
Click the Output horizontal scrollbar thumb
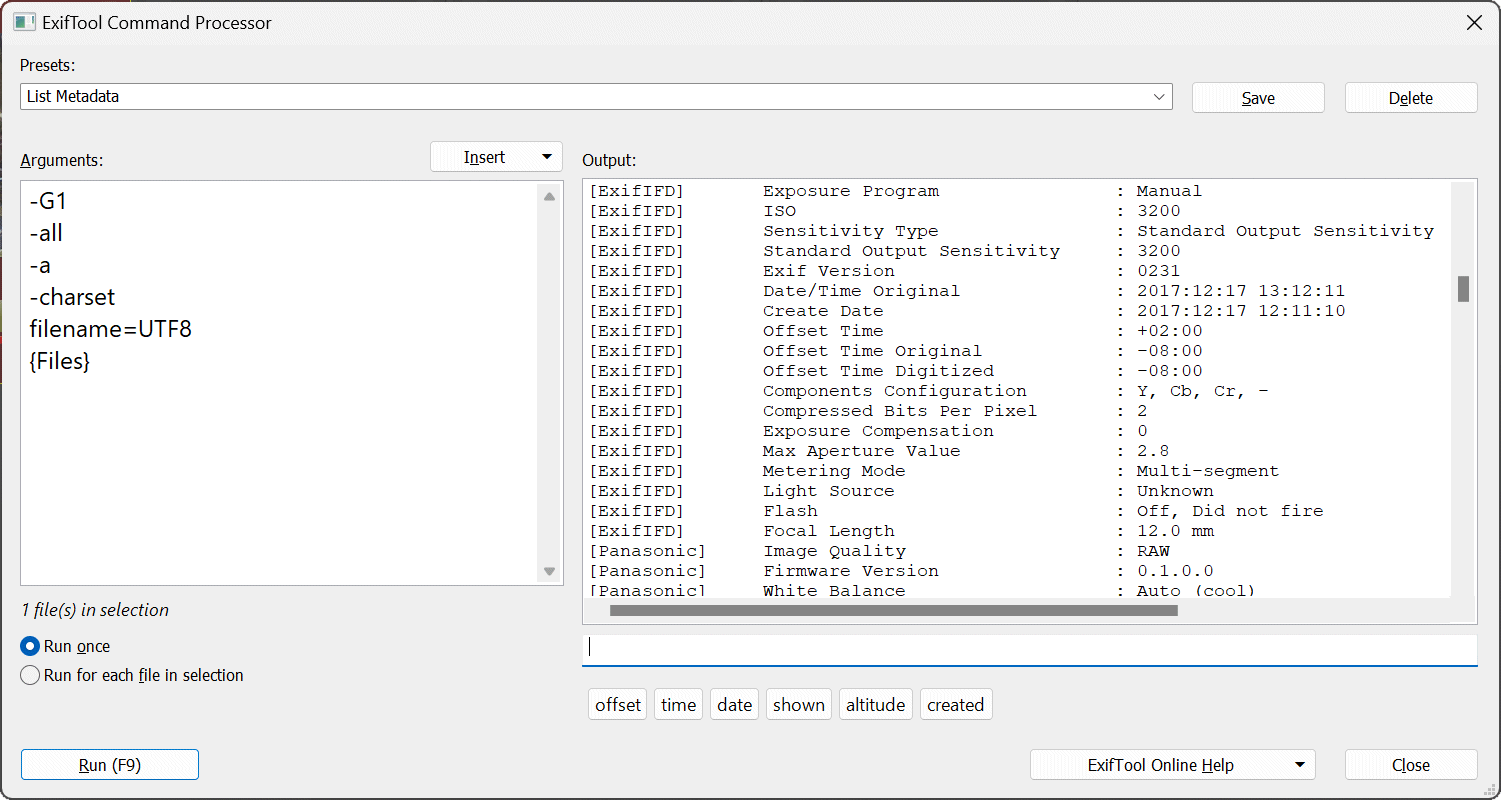(893, 610)
